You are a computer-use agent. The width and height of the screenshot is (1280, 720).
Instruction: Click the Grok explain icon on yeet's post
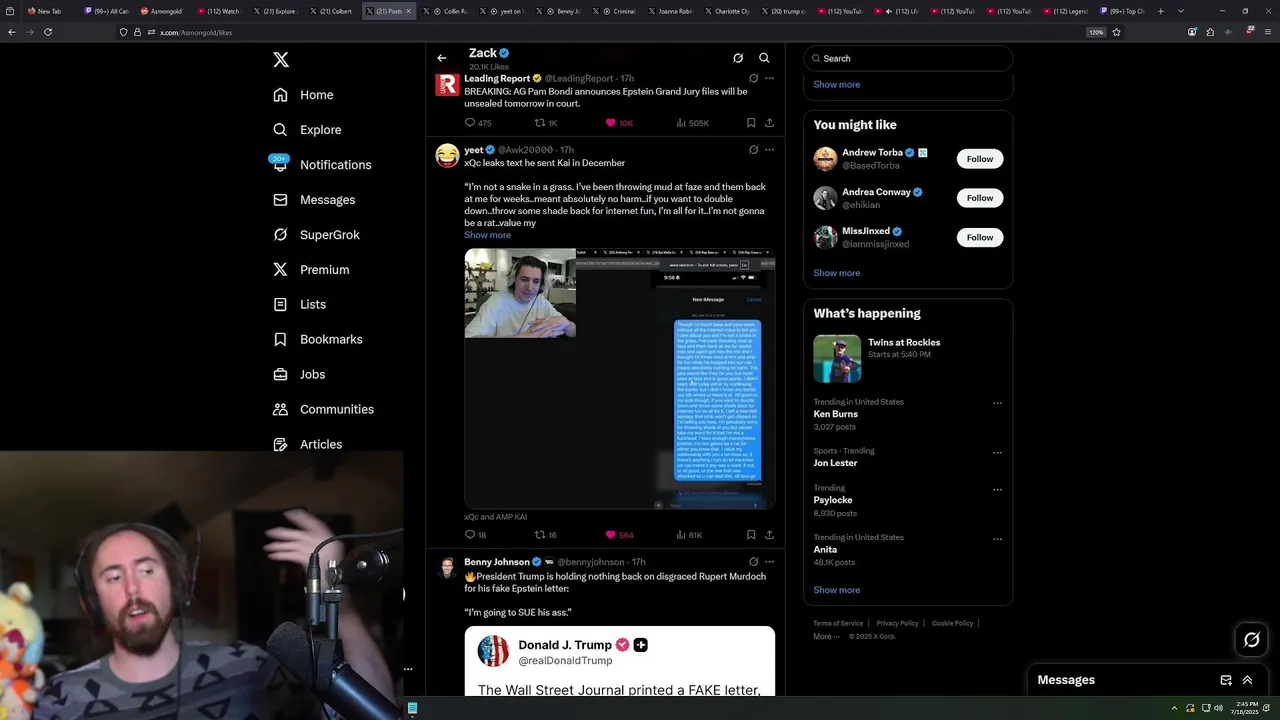click(x=753, y=150)
